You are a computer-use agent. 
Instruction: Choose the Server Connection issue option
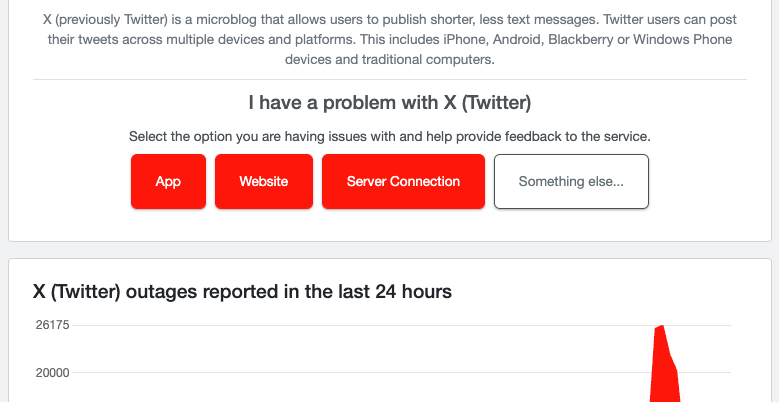pos(403,181)
